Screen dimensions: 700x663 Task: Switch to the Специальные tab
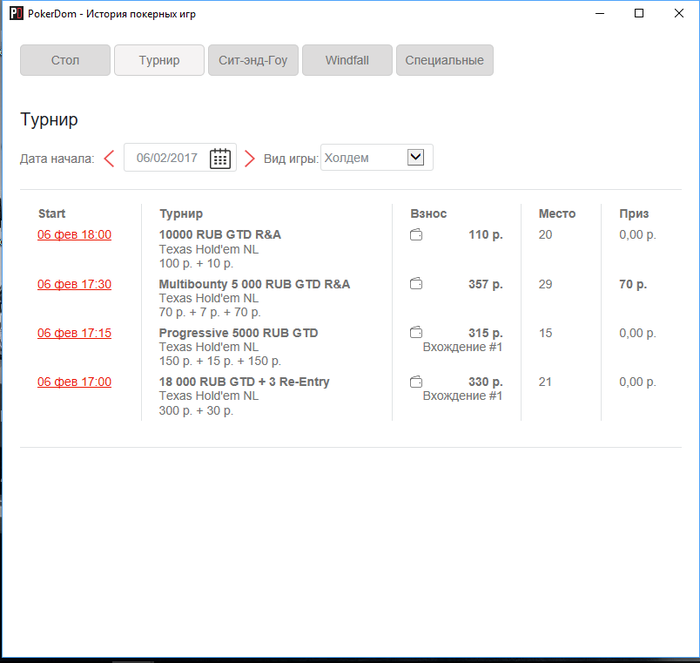(445, 60)
